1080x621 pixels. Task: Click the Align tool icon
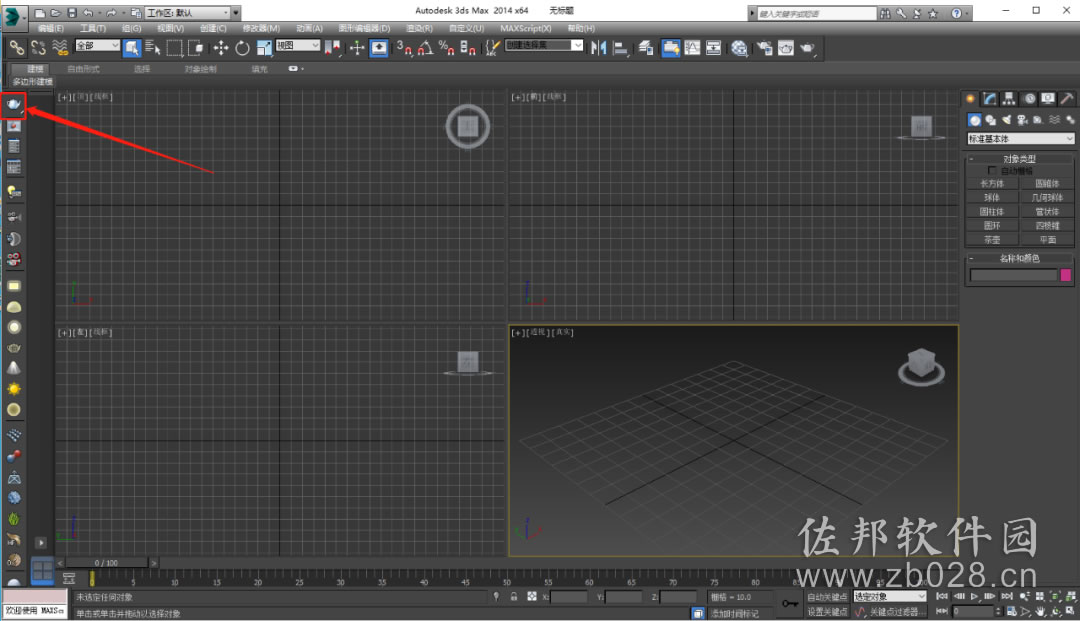[x=621, y=48]
